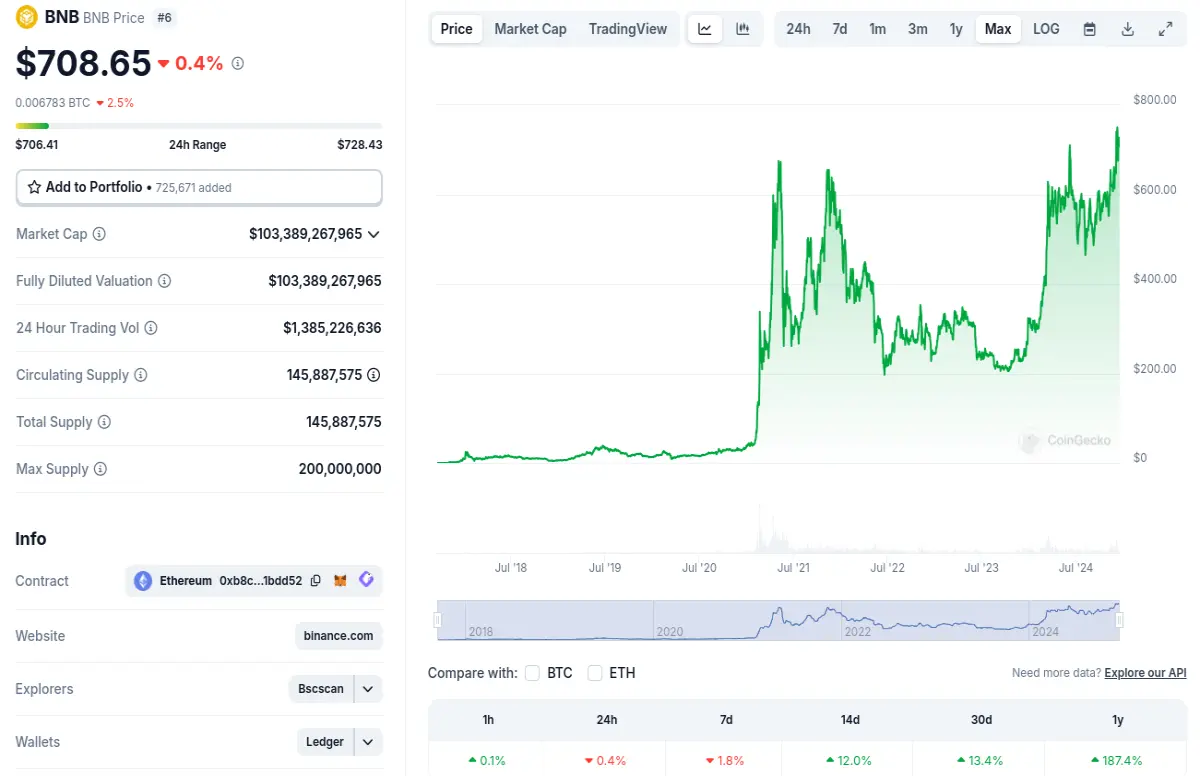Select the Price tab
Image resolution: width=1200 pixels, height=776 pixels.
click(456, 29)
